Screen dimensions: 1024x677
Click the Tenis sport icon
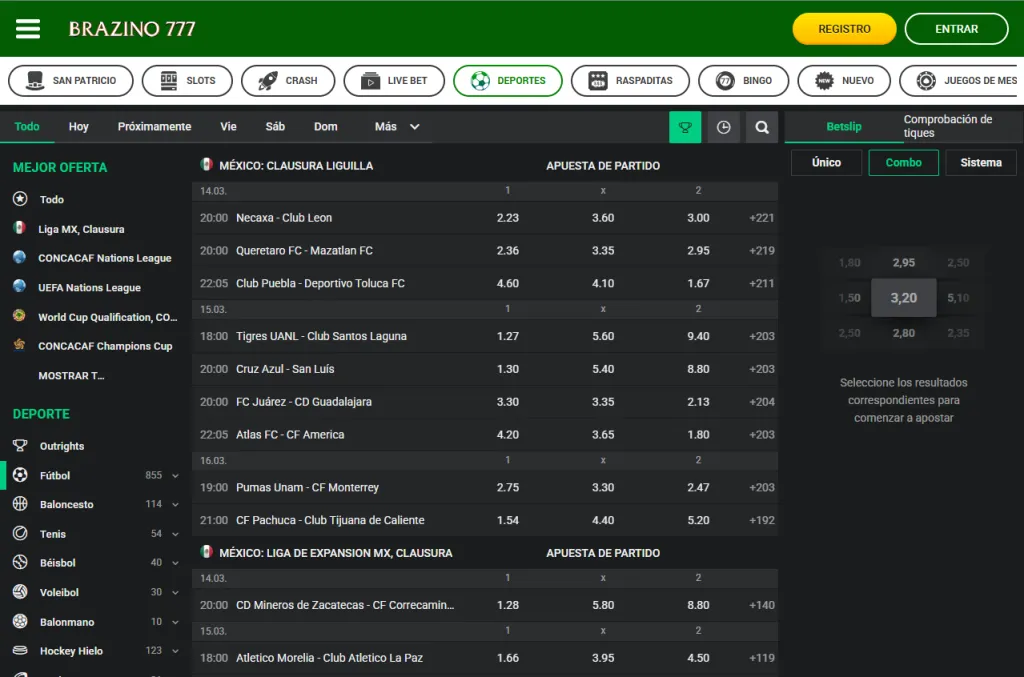[x=20, y=534]
